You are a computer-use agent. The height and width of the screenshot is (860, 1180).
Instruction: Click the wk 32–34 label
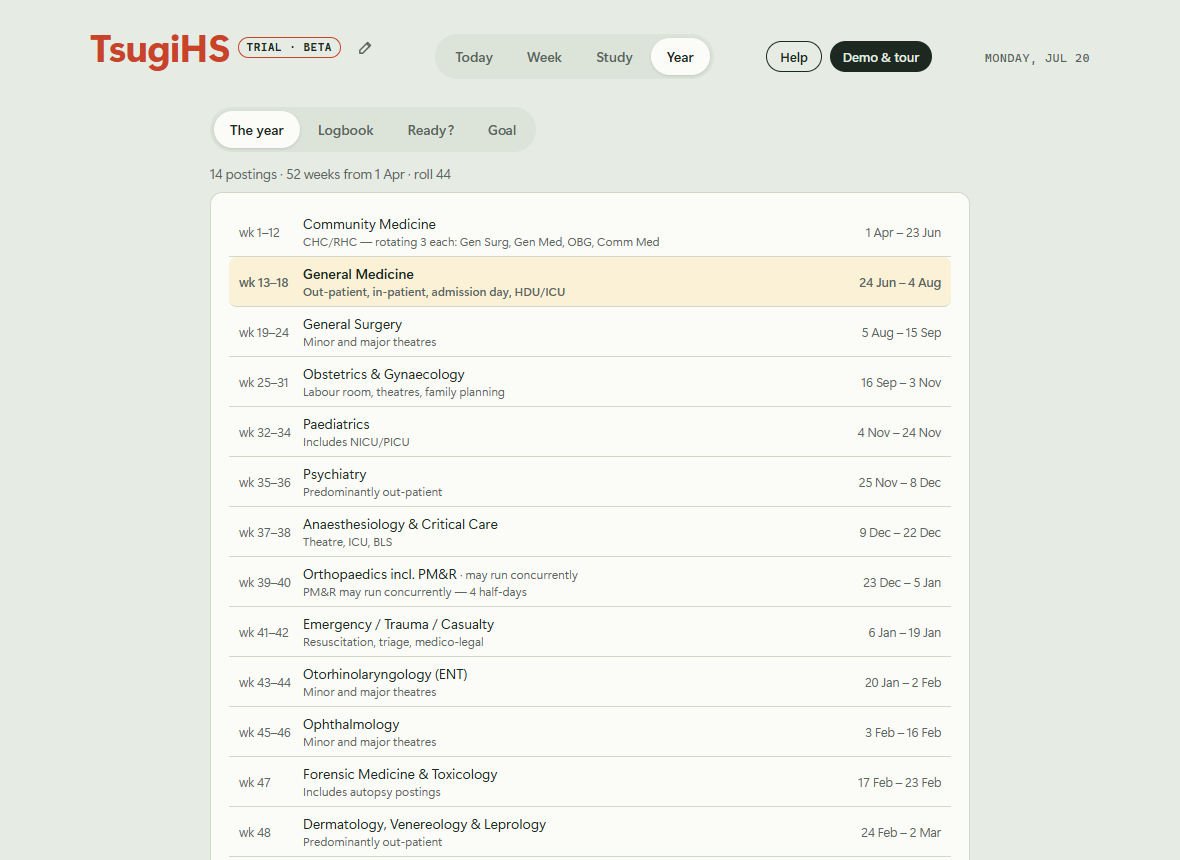pyautogui.click(x=265, y=433)
